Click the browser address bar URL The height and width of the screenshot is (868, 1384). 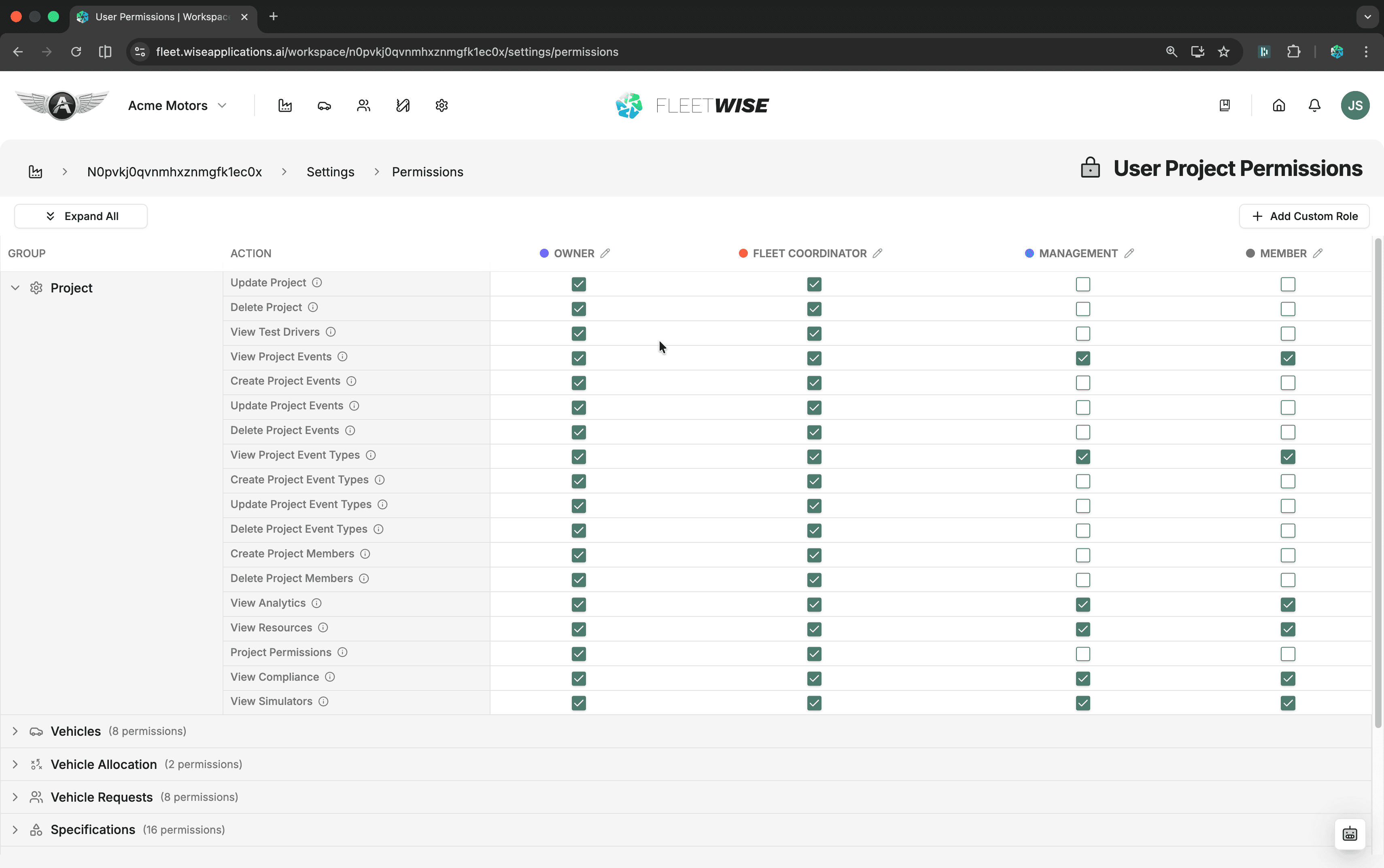tap(387, 52)
